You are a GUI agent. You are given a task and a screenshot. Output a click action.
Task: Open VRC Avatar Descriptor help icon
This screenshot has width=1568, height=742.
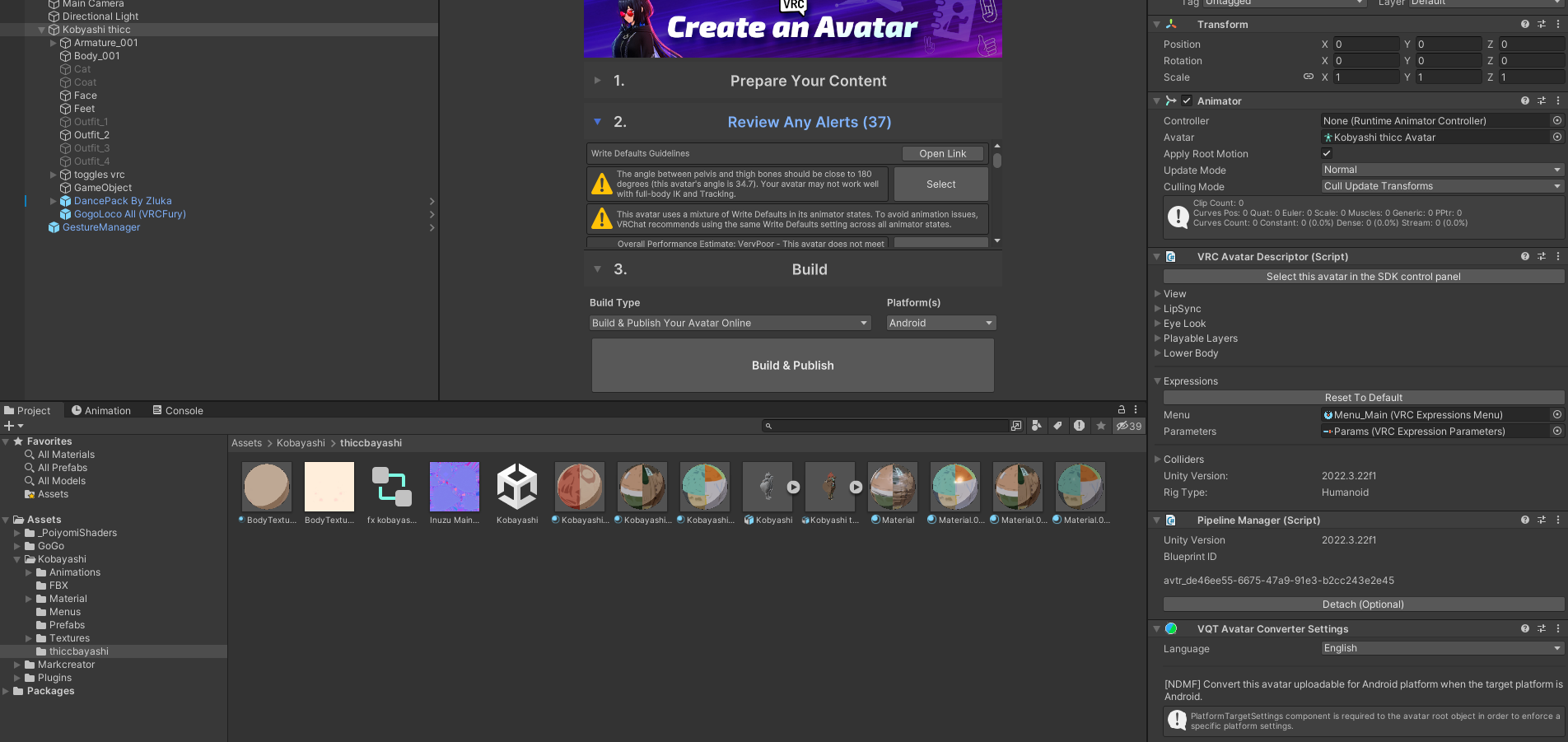pyautogui.click(x=1525, y=256)
